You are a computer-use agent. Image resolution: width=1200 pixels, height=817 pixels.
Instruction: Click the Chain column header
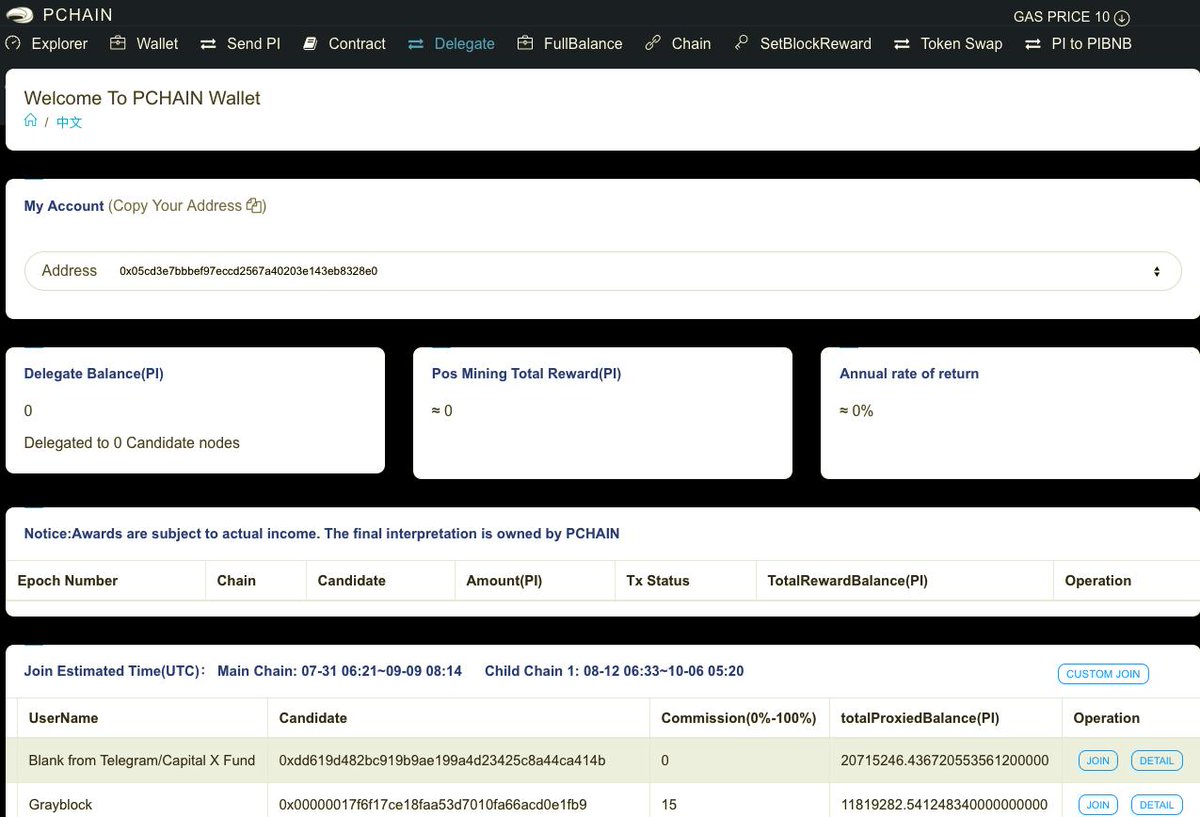click(236, 581)
